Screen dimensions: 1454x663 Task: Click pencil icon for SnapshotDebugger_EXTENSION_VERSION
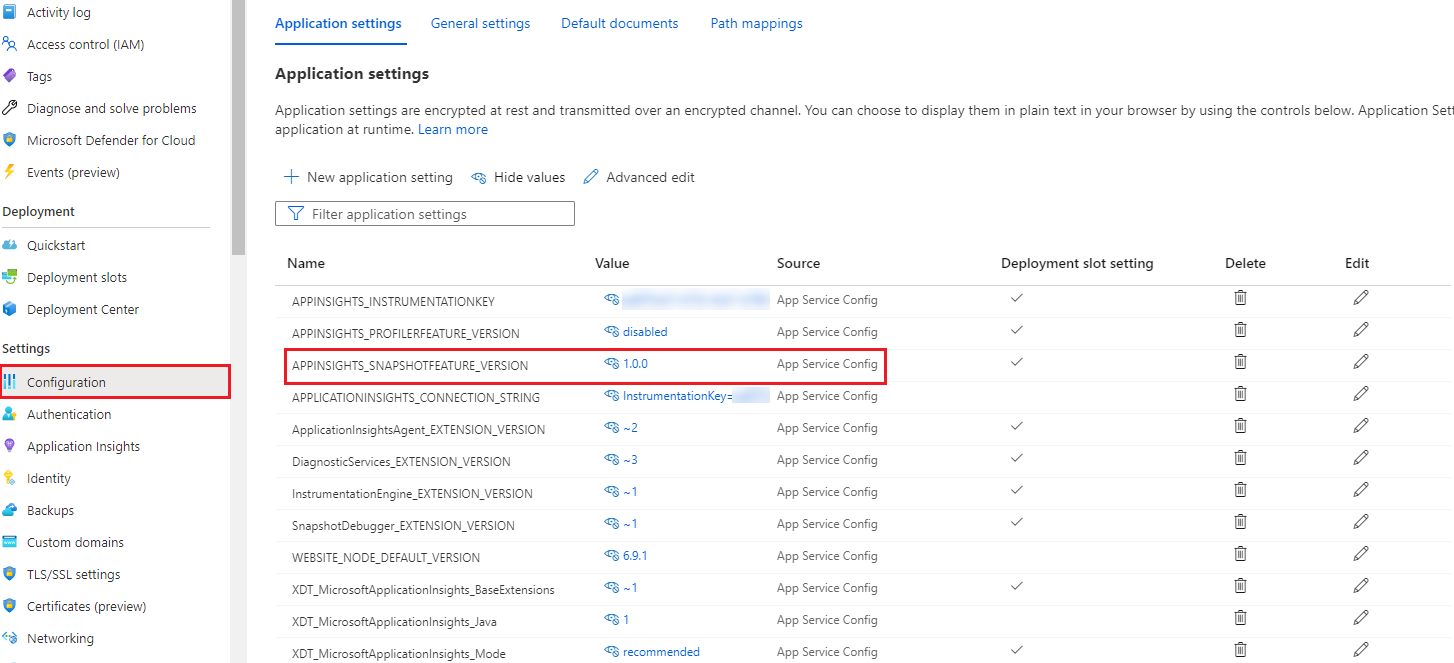tap(1360, 522)
